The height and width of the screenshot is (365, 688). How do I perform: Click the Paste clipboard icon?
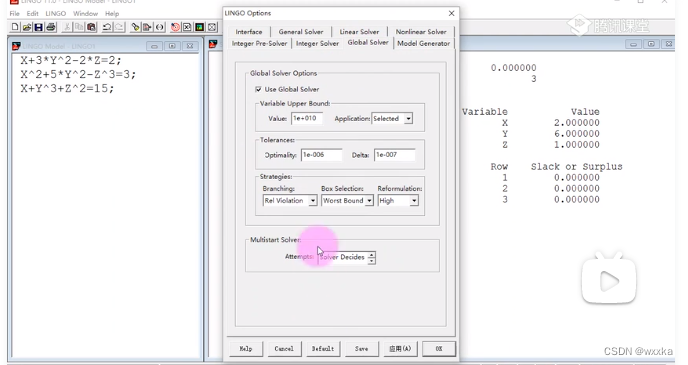91,27
